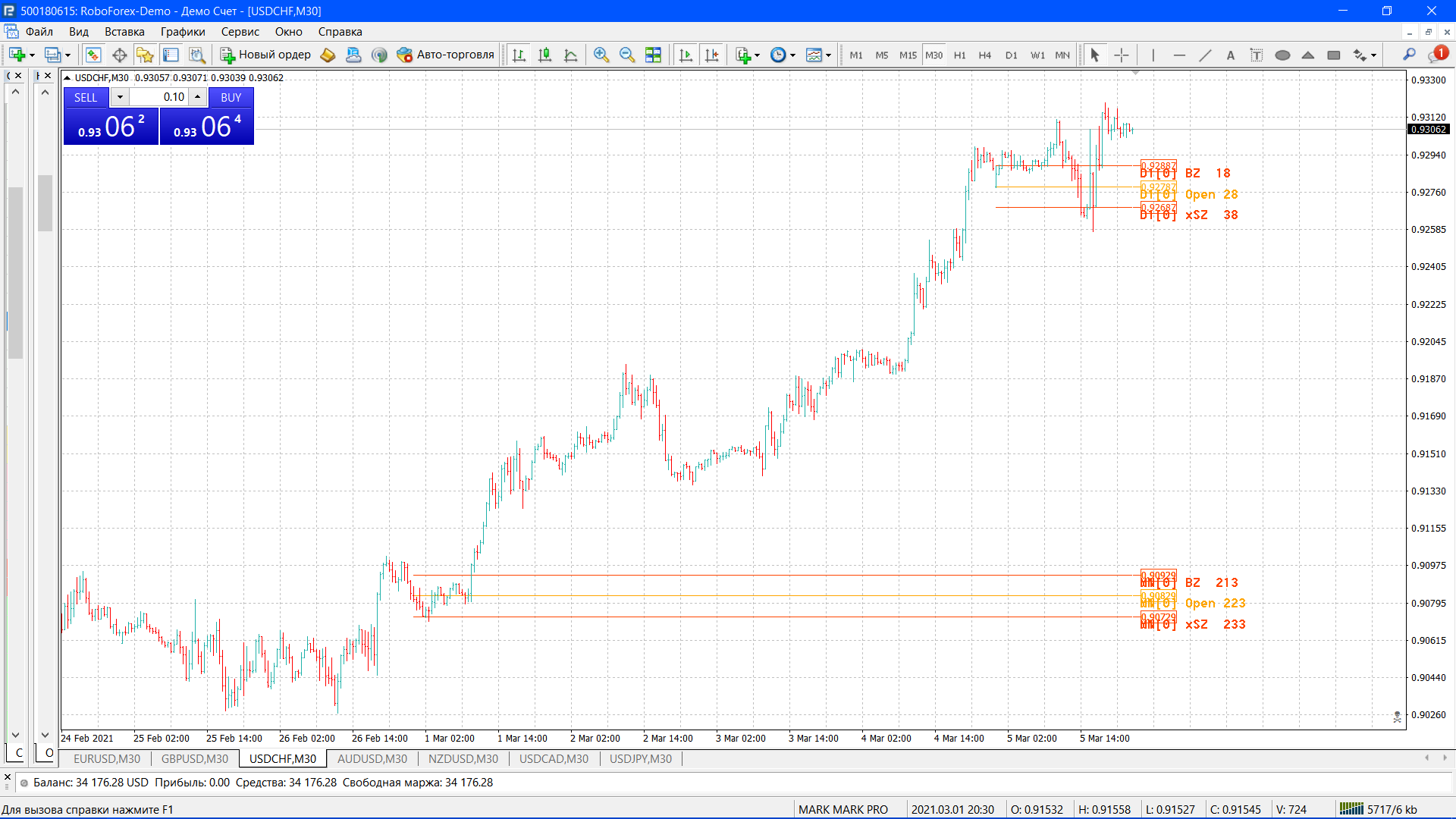Open the lot volume dropdown arrow
The height and width of the screenshot is (819, 1456).
pyautogui.click(x=120, y=97)
